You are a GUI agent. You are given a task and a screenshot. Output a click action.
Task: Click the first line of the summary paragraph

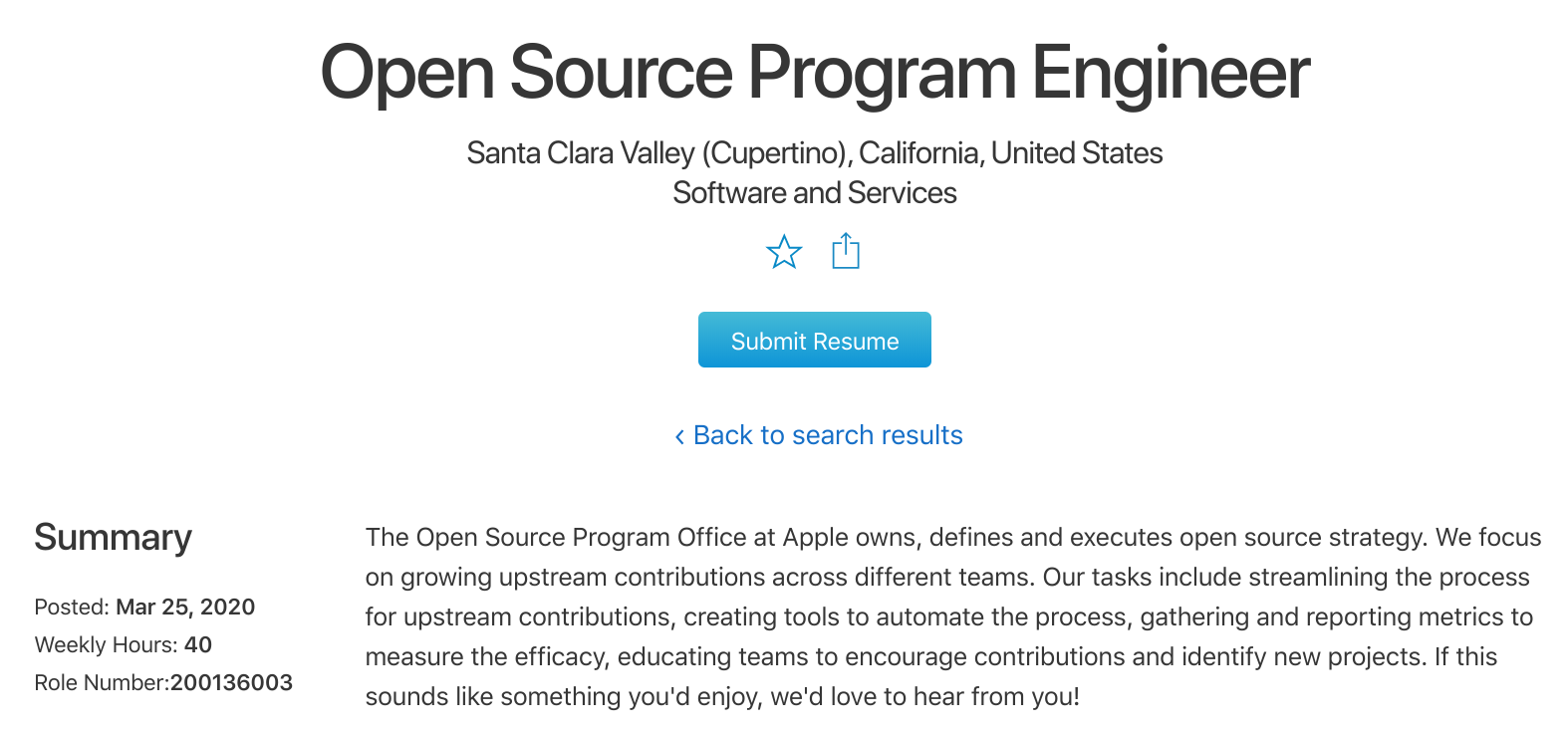coord(953,538)
